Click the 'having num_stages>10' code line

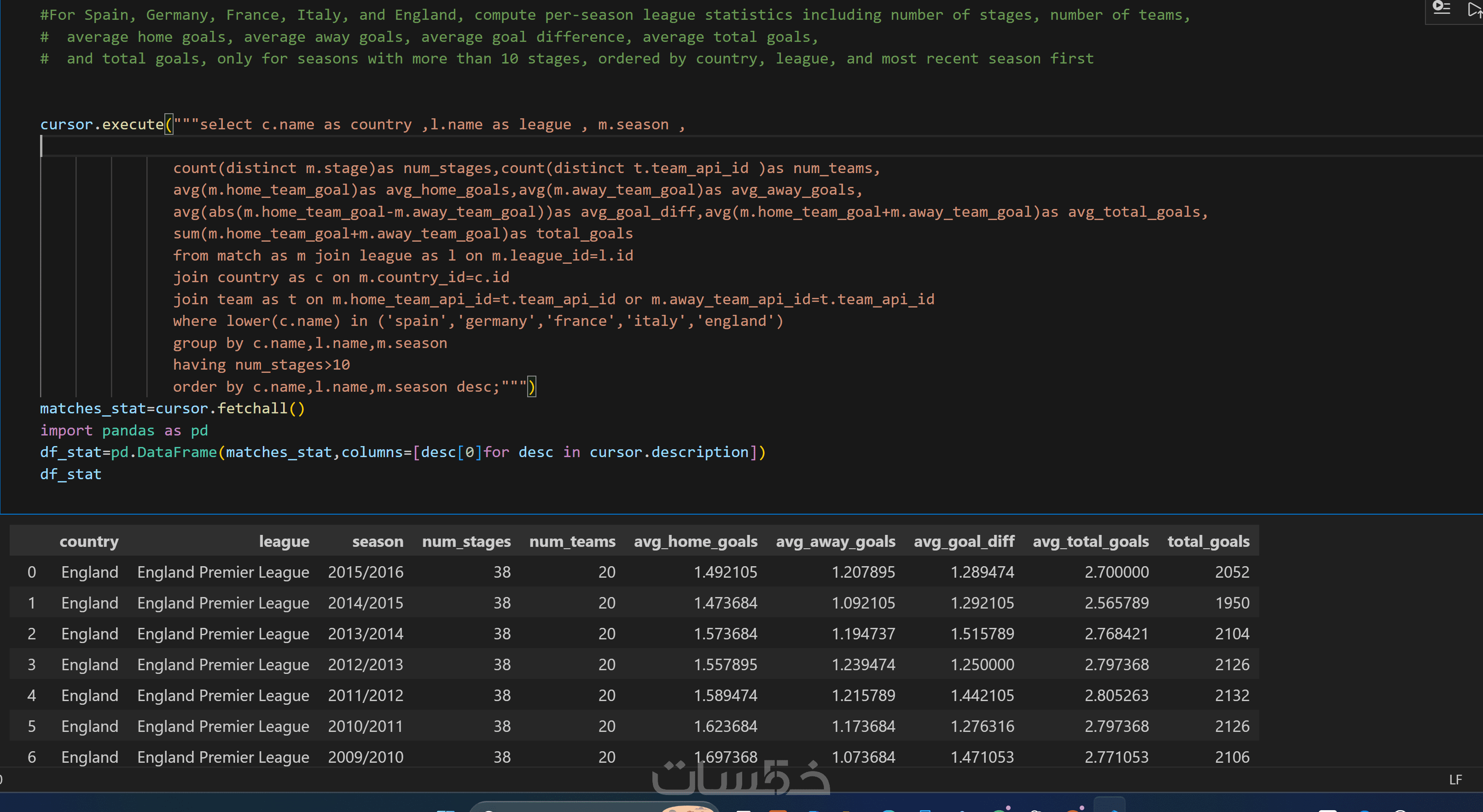coord(262,365)
